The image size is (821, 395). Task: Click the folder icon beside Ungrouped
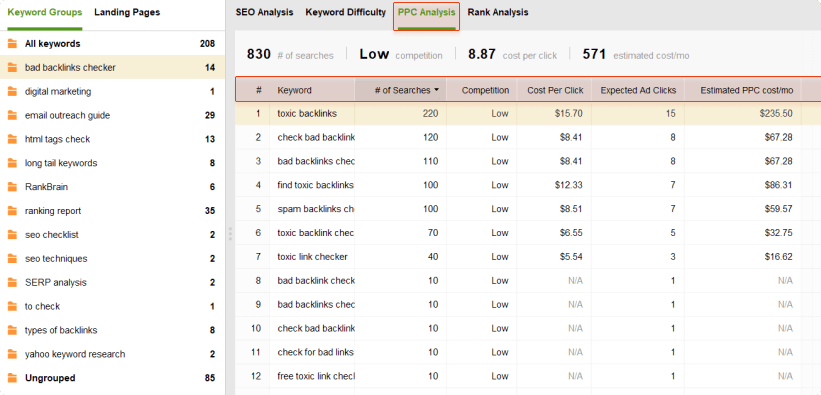tap(13, 378)
